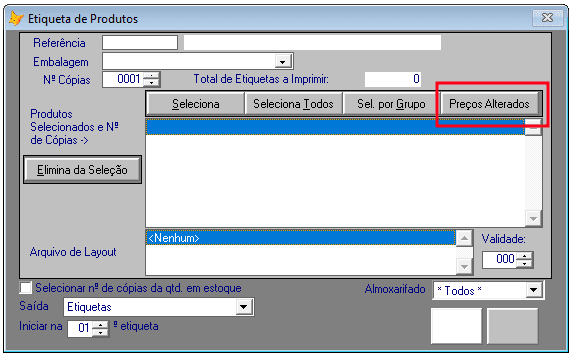Open the Saída Etiquetas dropdown
This screenshot has width=573, height=360.
click(244, 307)
